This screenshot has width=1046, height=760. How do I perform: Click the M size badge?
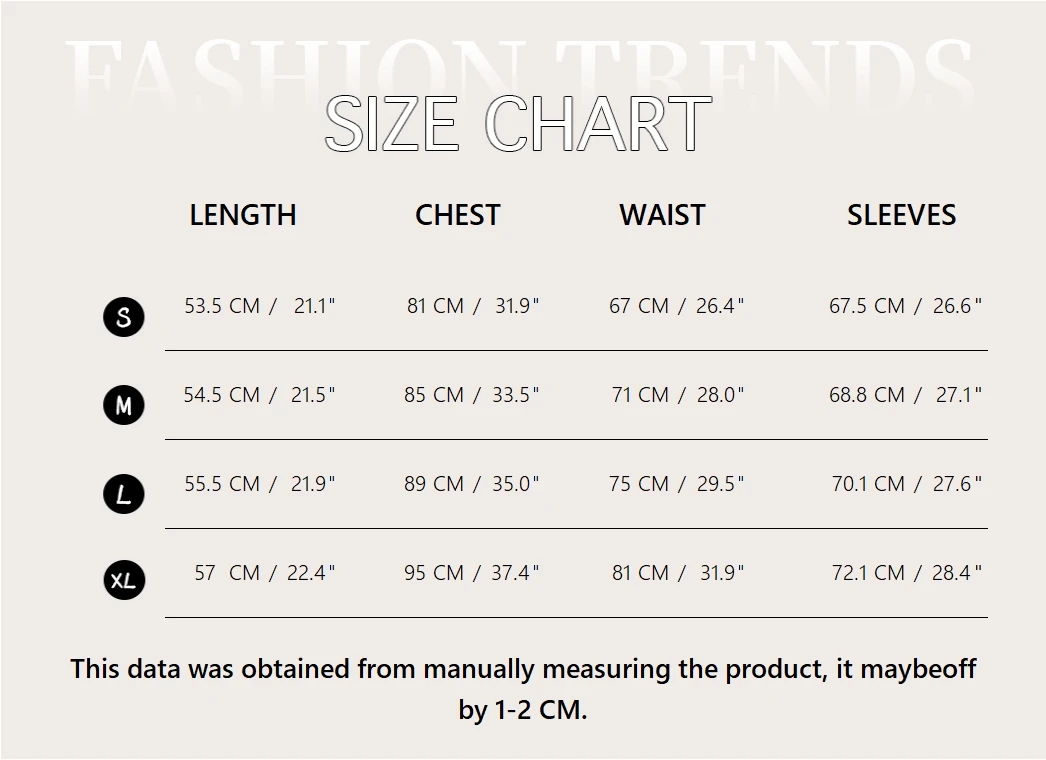pyautogui.click(x=124, y=405)
